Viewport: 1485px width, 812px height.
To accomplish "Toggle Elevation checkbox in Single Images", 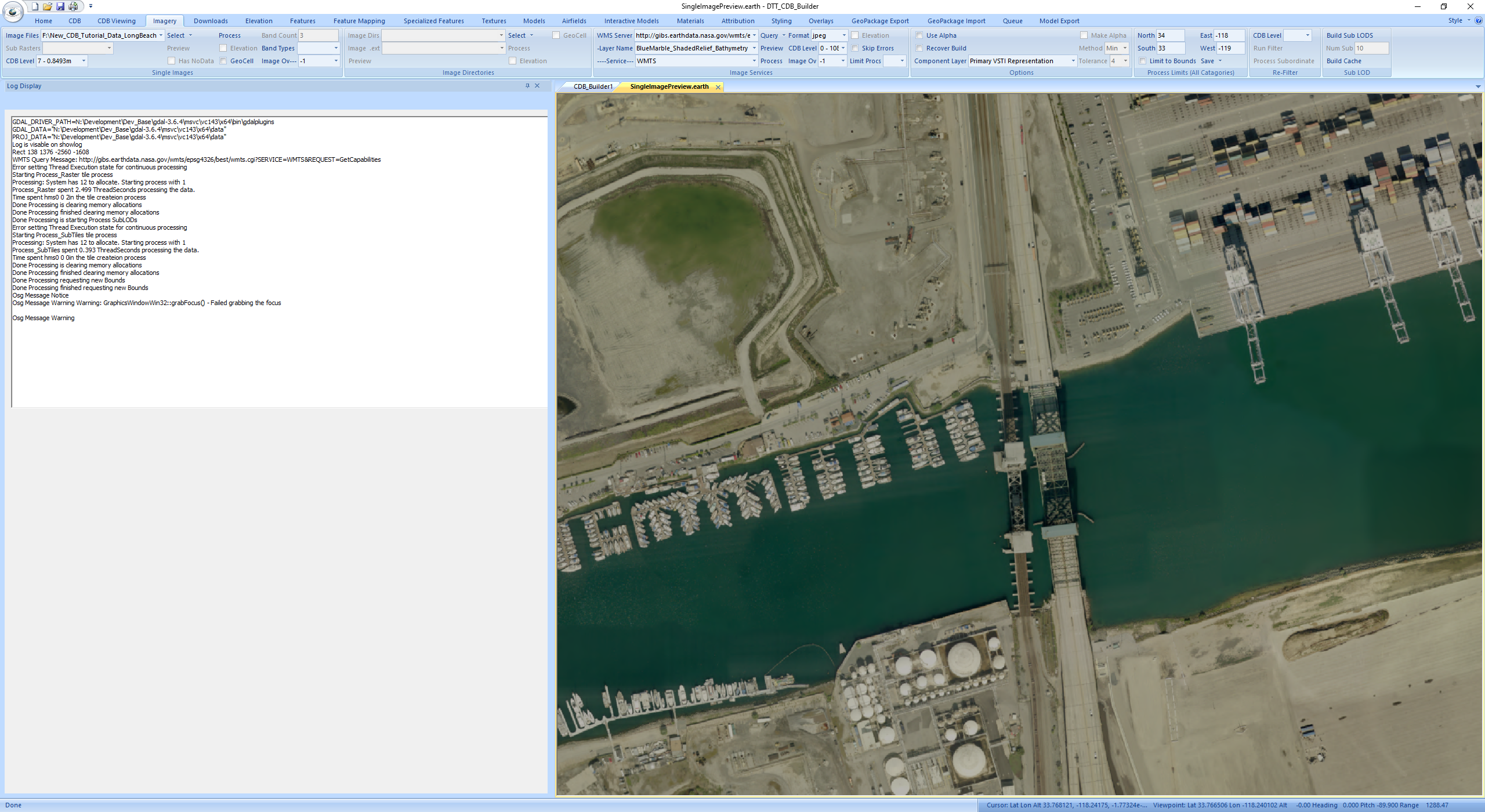I will [x=223, y=48].
